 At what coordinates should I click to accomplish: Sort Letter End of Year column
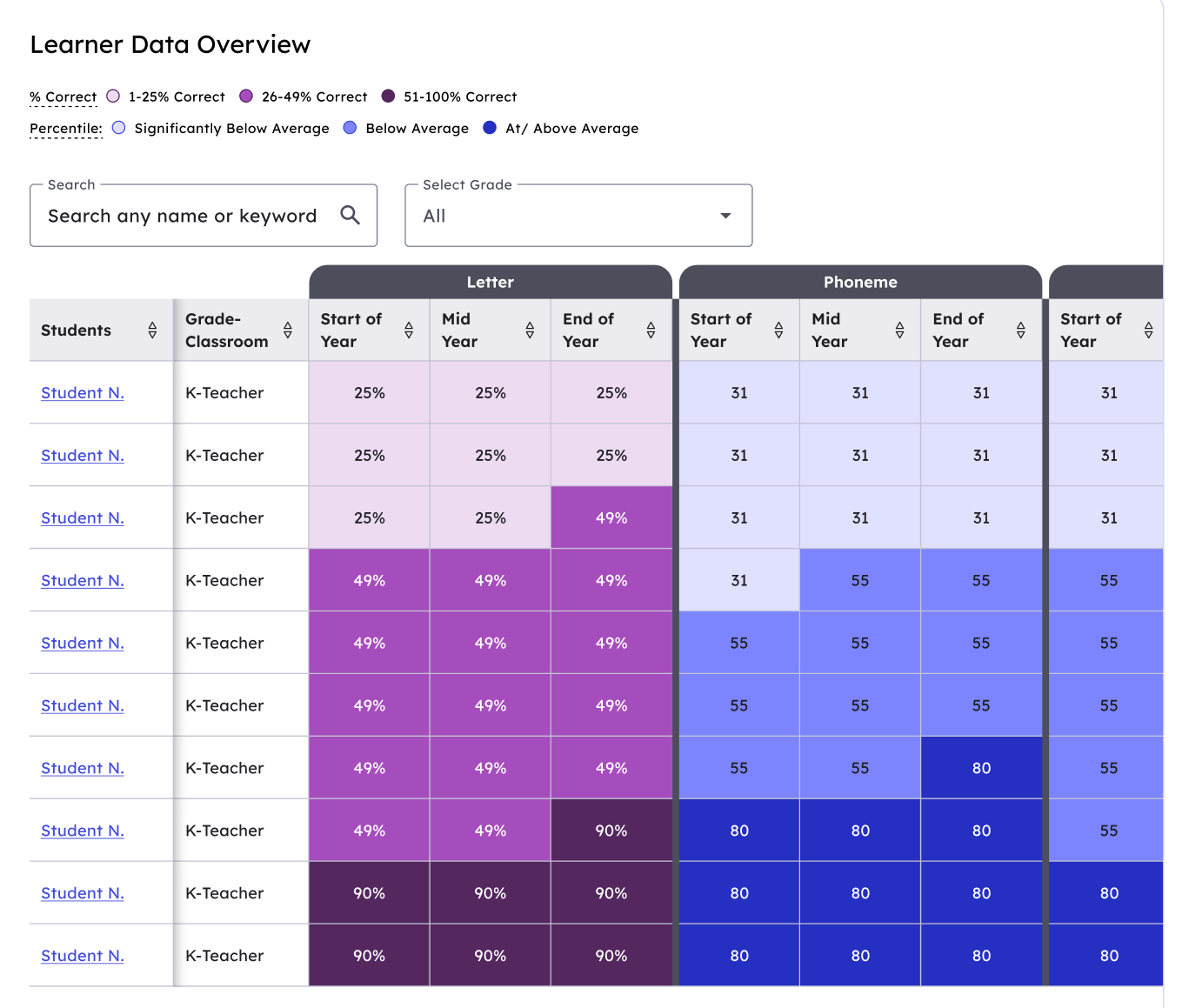651,330
